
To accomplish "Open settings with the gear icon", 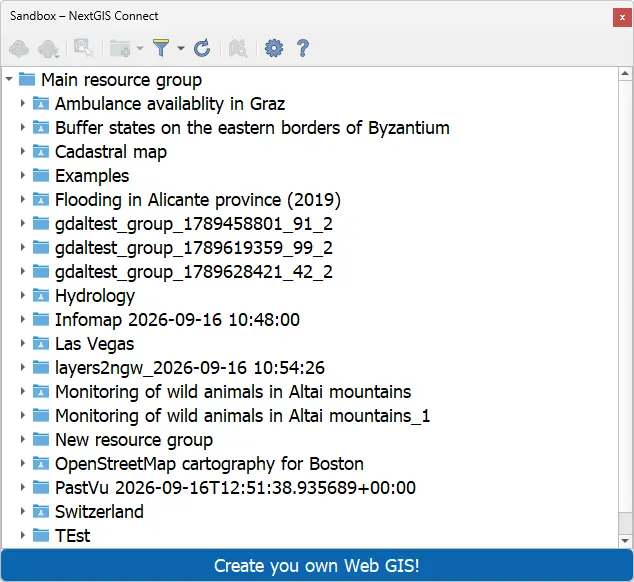I will [x=274, y=48].
